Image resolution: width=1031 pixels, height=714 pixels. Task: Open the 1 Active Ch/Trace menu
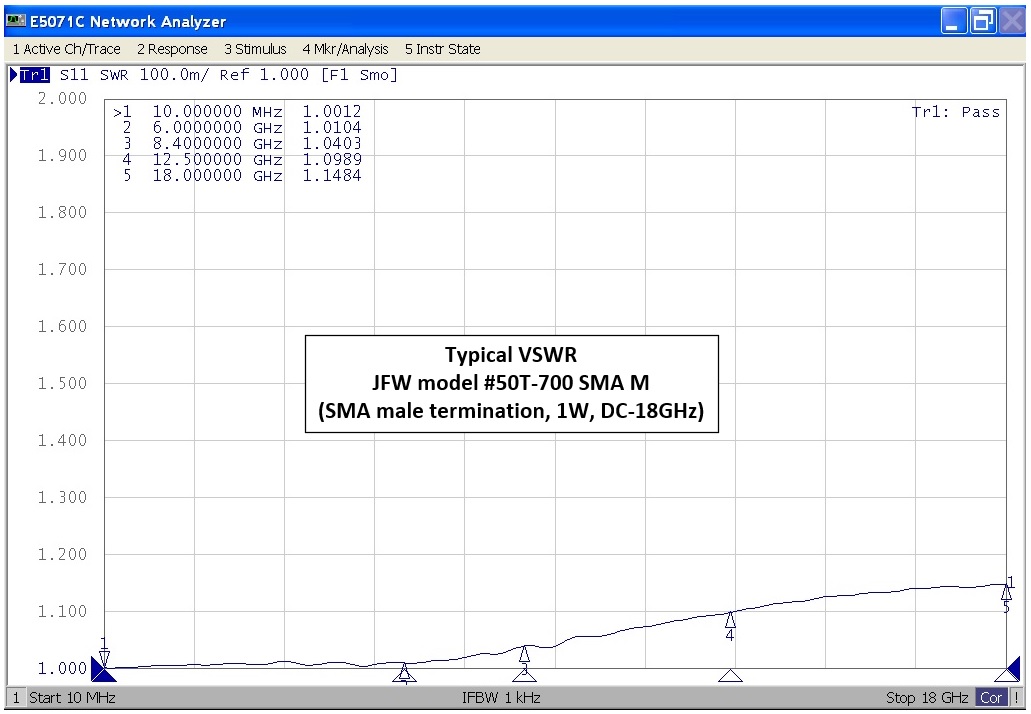(66, 49)
